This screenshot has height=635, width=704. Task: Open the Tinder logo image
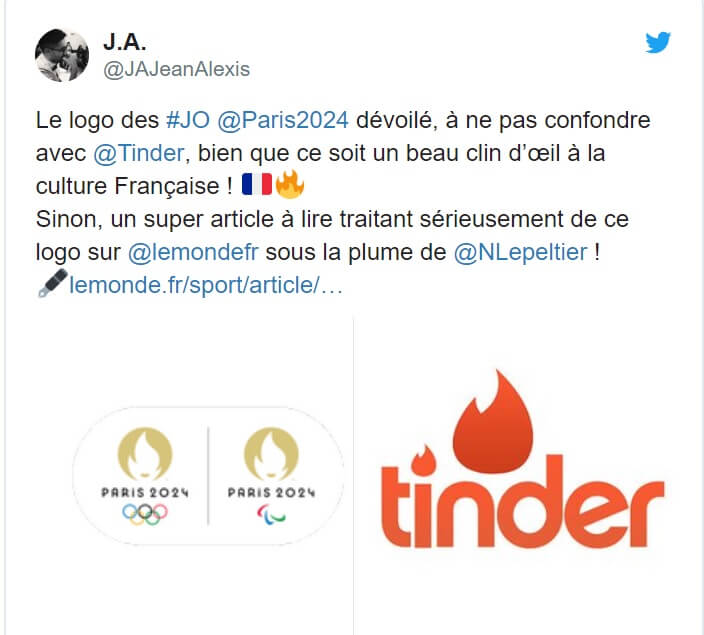[528, 477]
